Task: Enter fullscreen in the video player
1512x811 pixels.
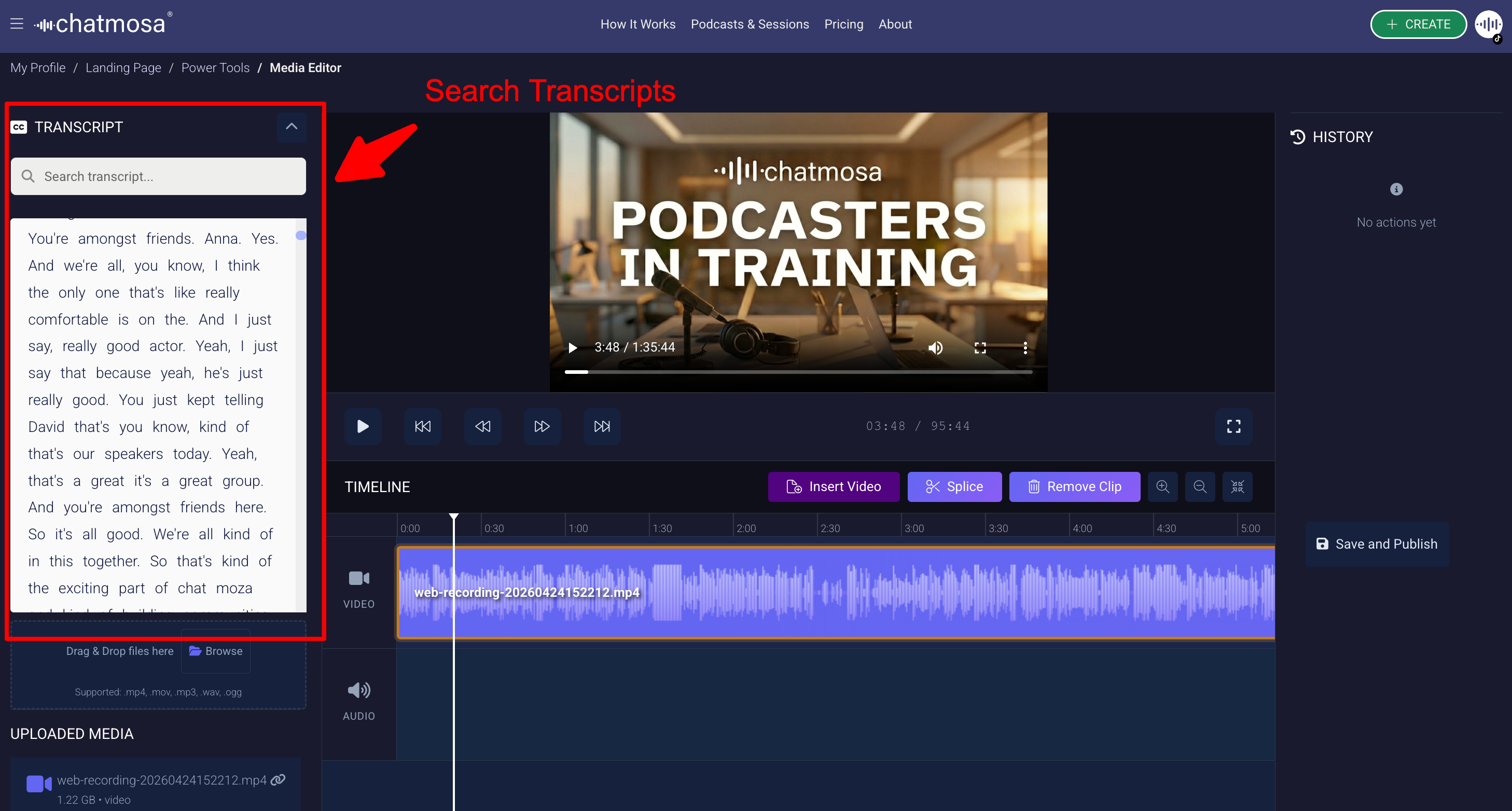Action: [980, 347]
